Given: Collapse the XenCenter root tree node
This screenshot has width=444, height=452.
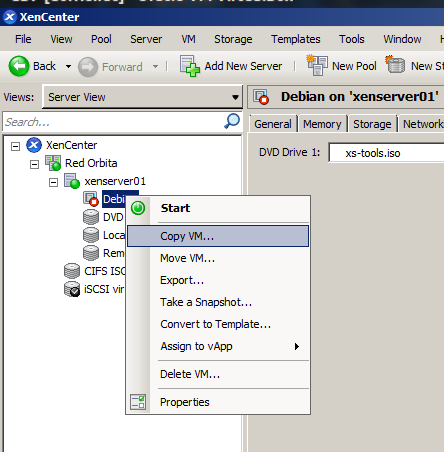Looking at the screenshot, I should click(15, 146).
